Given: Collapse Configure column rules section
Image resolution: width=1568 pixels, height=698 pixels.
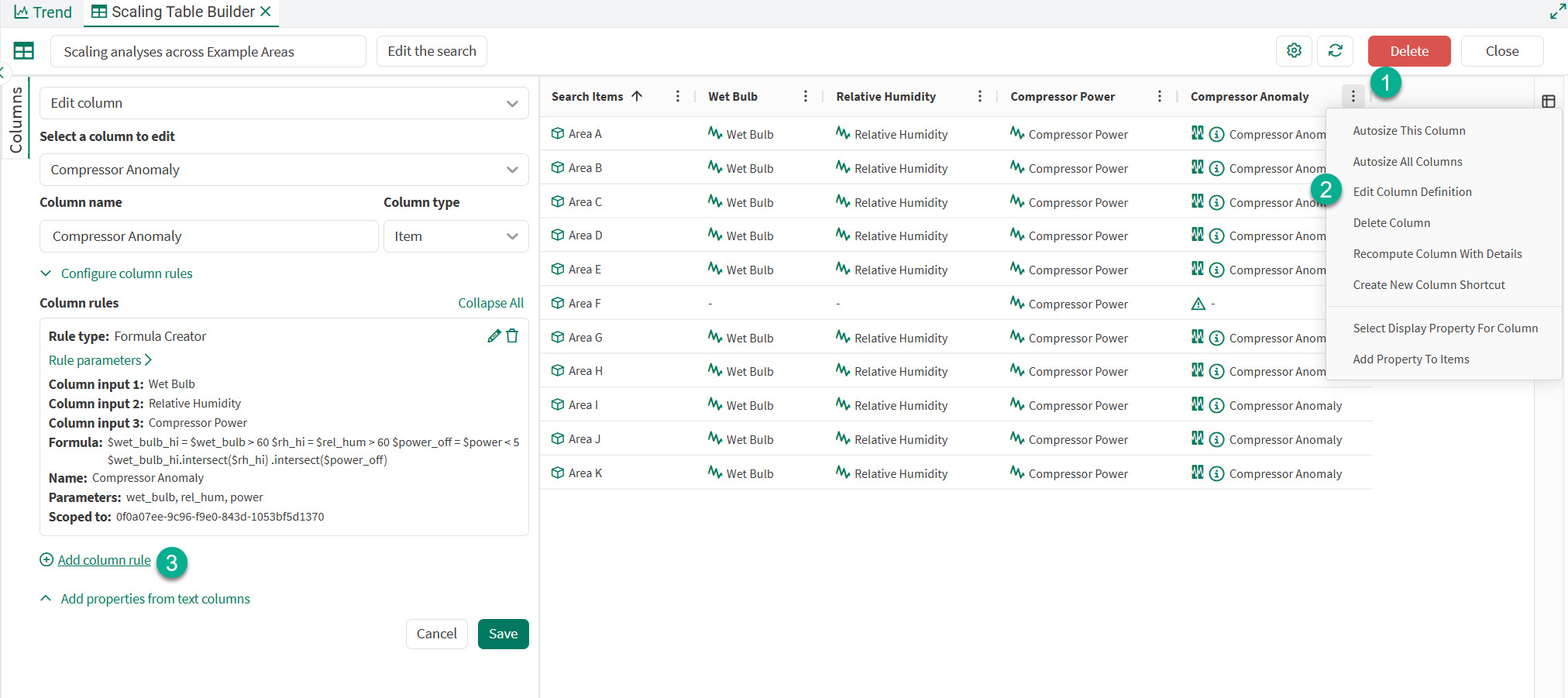Looking at the screenshot, I should 46,273.
